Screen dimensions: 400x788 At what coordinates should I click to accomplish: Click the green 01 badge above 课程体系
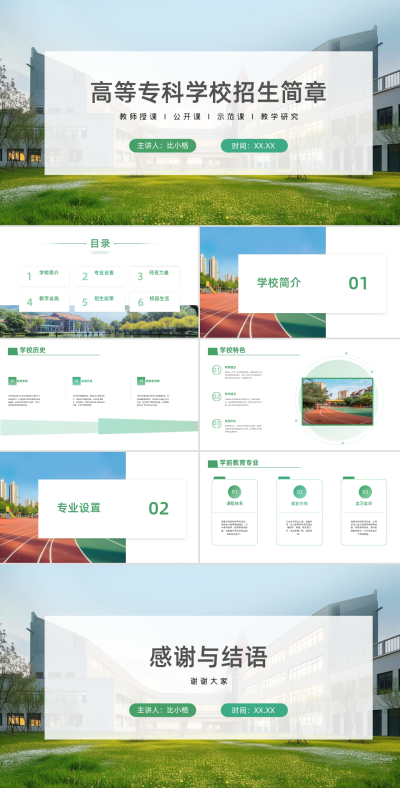[x=235, y=491]
